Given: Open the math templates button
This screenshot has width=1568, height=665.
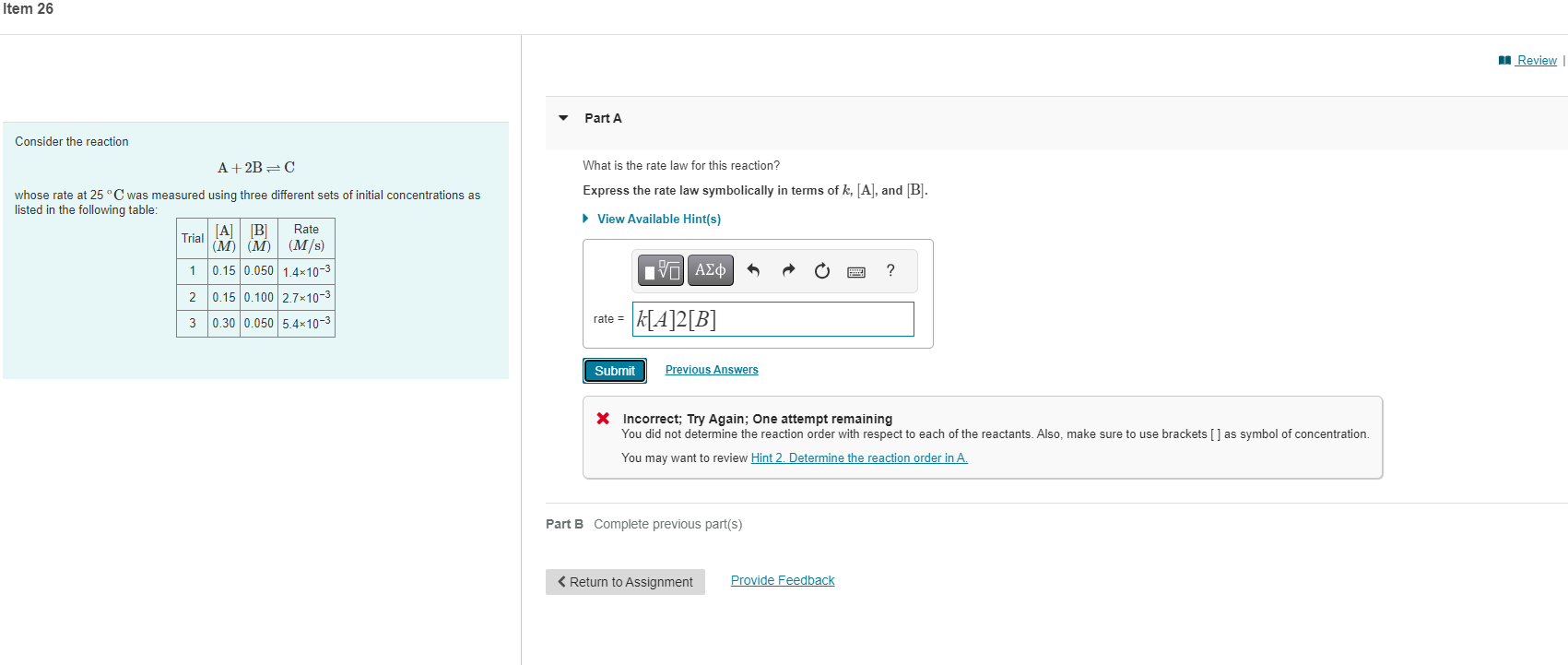Looking at the screenshot, I should pyautogui.click(x=661, y=270).
